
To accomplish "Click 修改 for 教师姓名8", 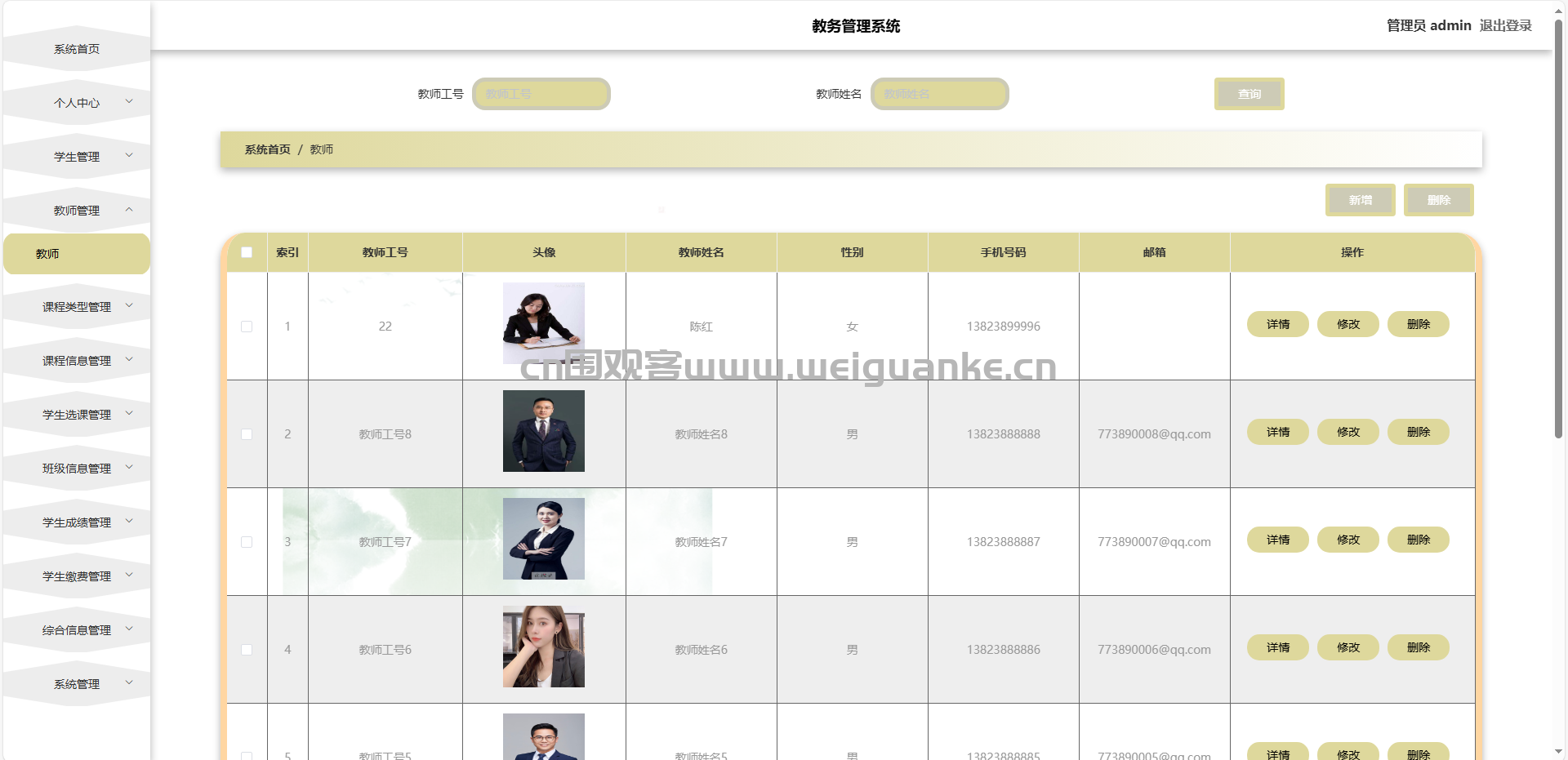I will click(x=1348, y=432).
